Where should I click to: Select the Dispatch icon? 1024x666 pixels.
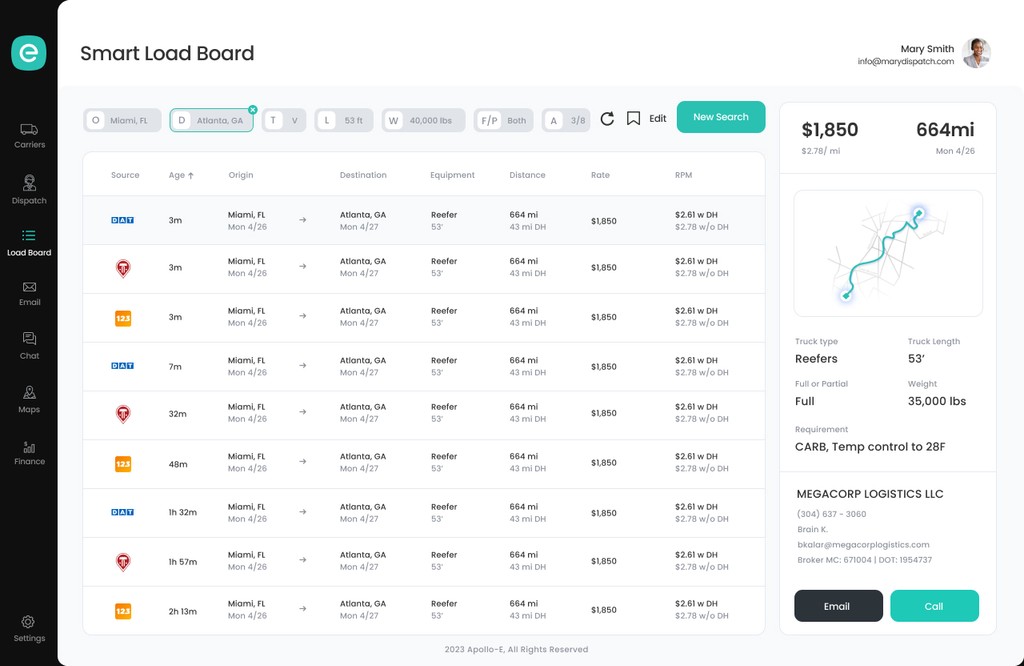29,191
